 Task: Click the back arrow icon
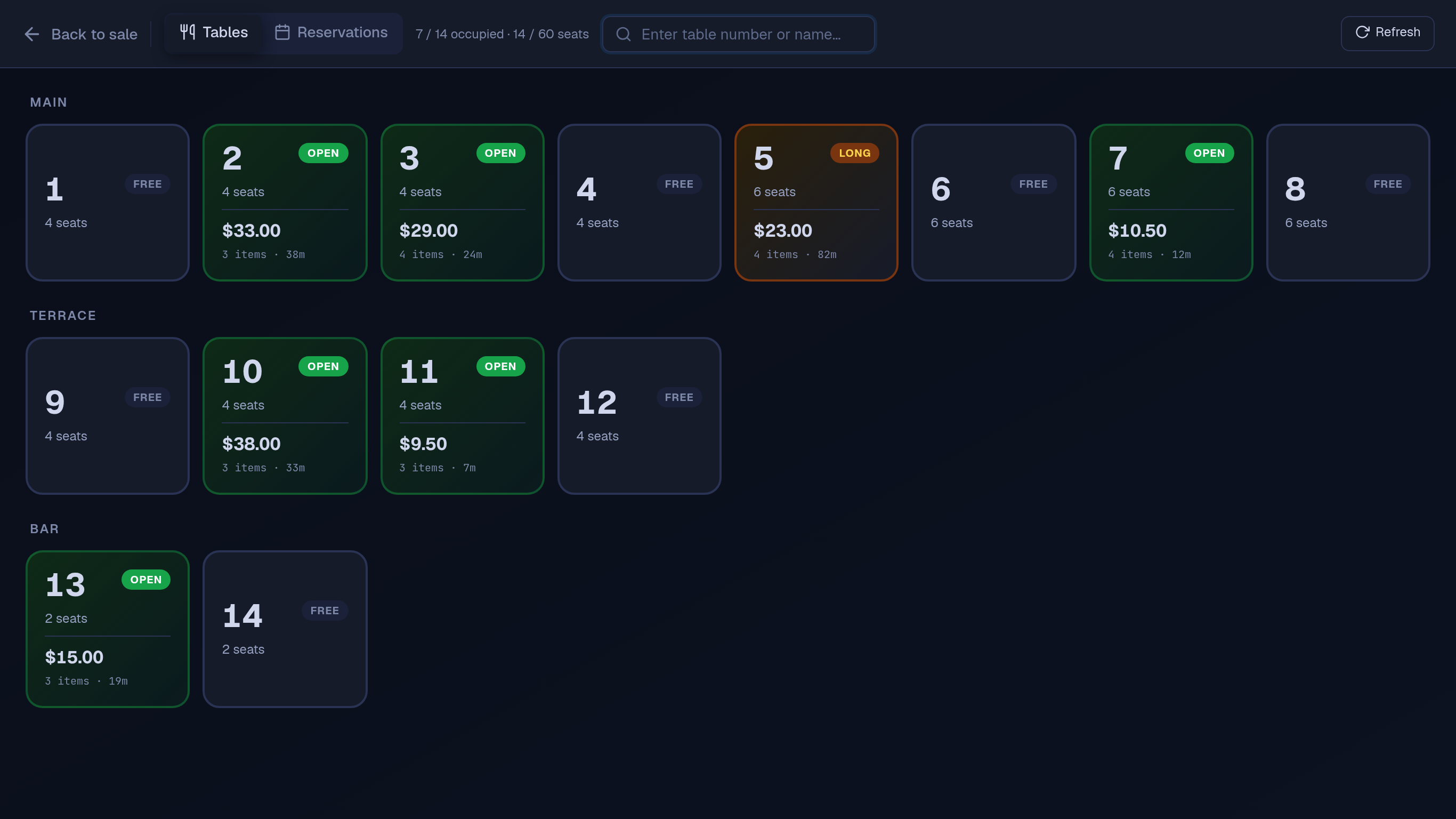point(32,34)
